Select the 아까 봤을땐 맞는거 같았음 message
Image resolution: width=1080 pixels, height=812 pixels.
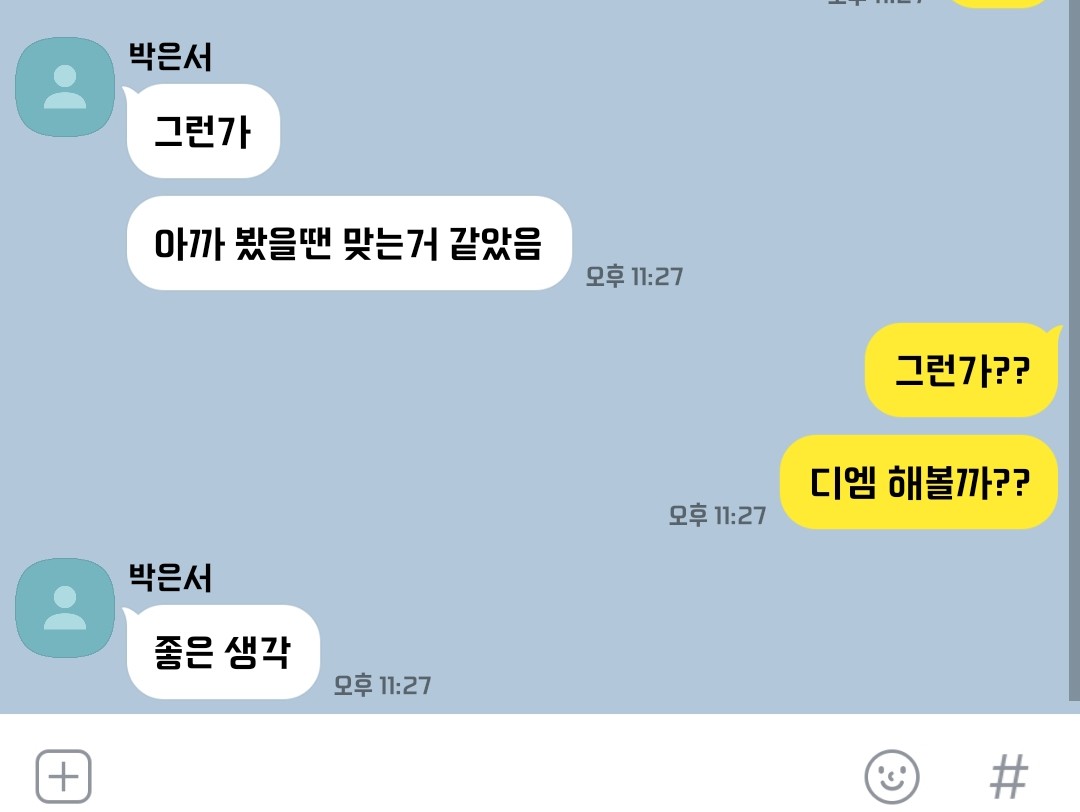pos(349,243)
